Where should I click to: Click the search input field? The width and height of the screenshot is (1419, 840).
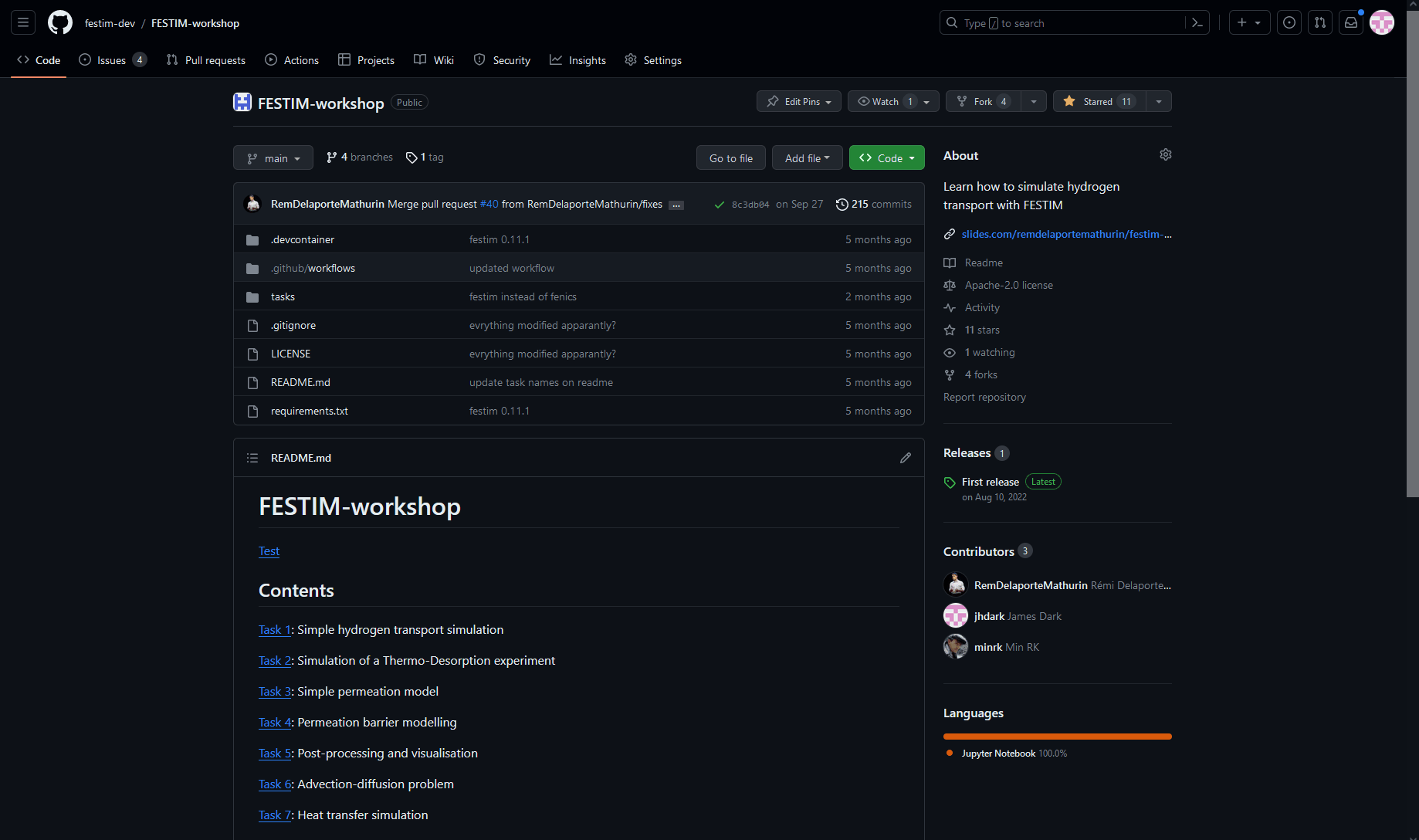1063,23
